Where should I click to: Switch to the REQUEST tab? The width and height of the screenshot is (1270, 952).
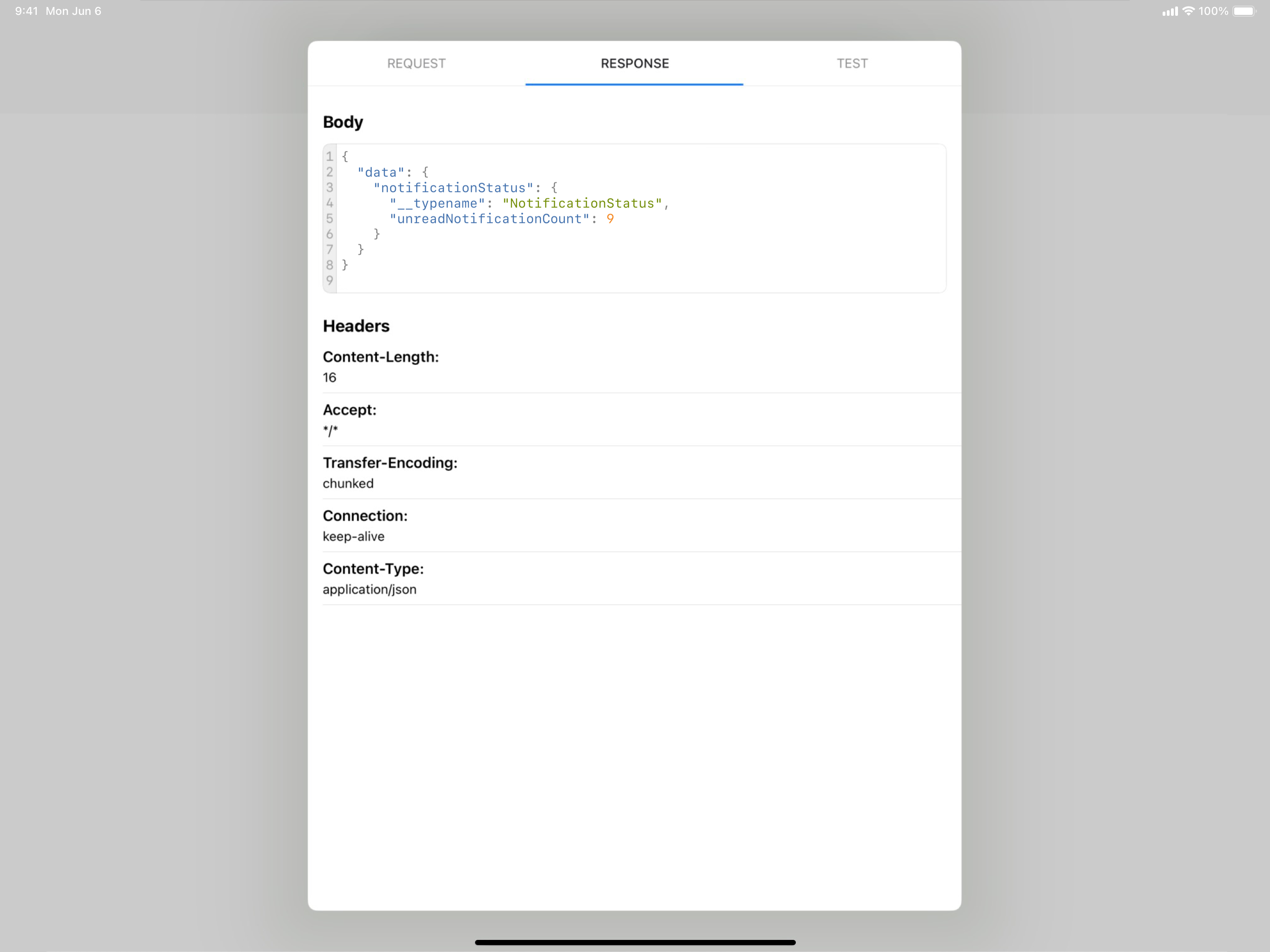coord(416,63)
